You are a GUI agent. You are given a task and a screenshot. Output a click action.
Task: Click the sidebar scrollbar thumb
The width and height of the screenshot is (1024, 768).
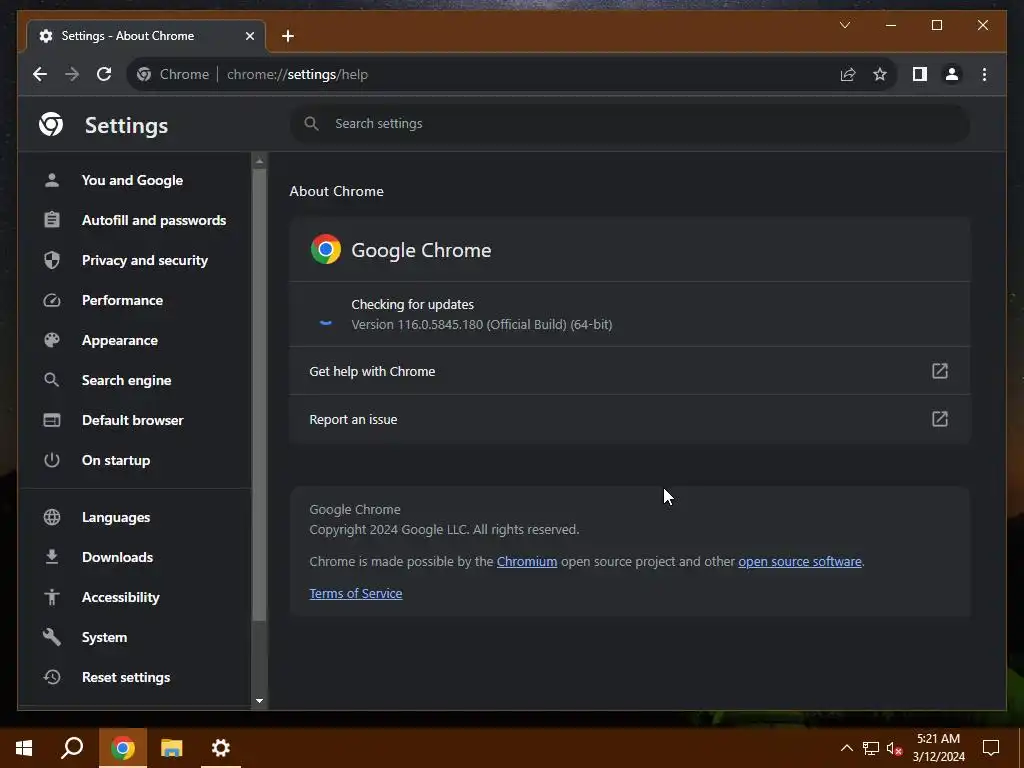click(x=259, y=395)
